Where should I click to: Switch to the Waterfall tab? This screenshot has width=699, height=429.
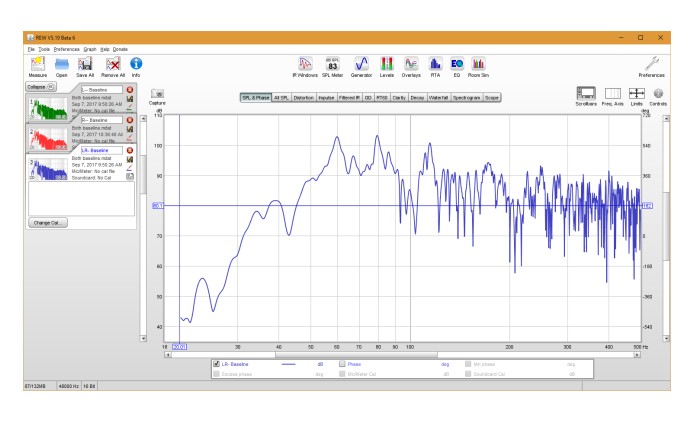point(438,97)
